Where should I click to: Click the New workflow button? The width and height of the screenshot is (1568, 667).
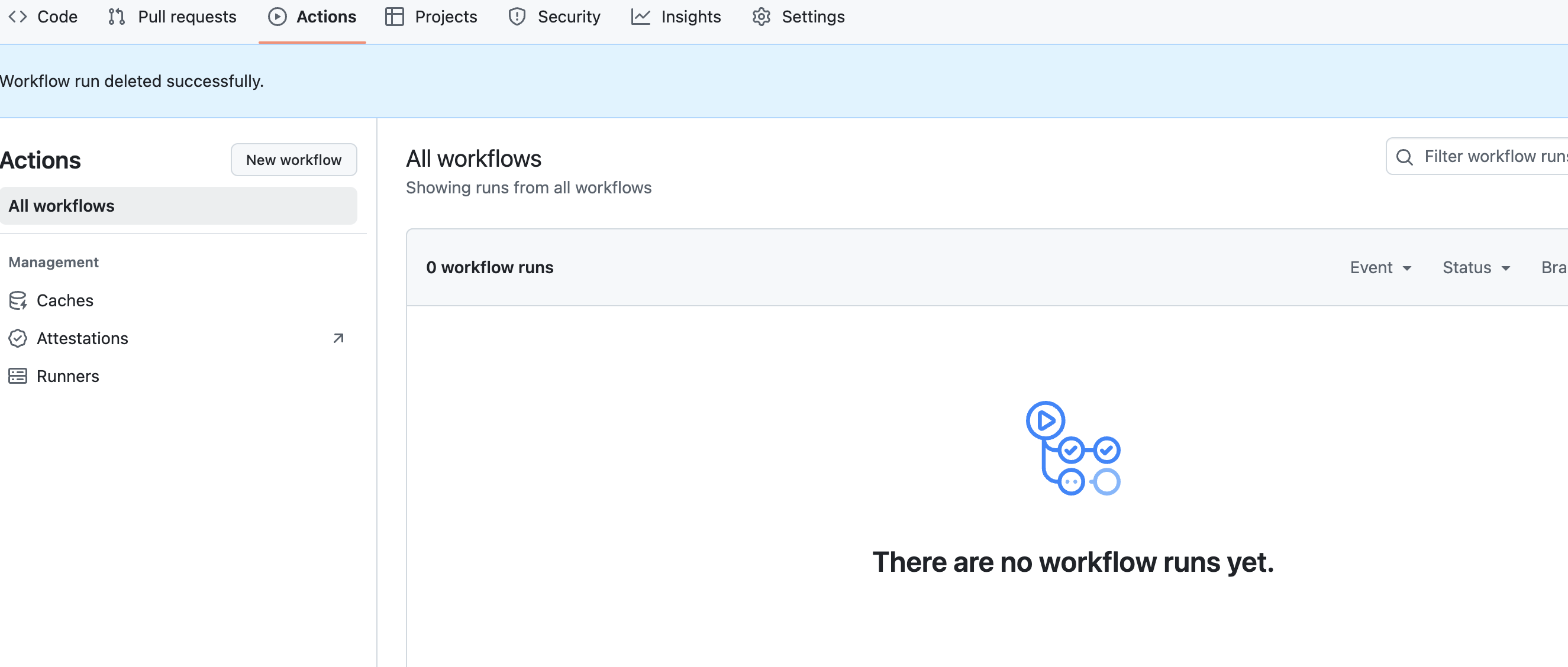tap(293, 160)
